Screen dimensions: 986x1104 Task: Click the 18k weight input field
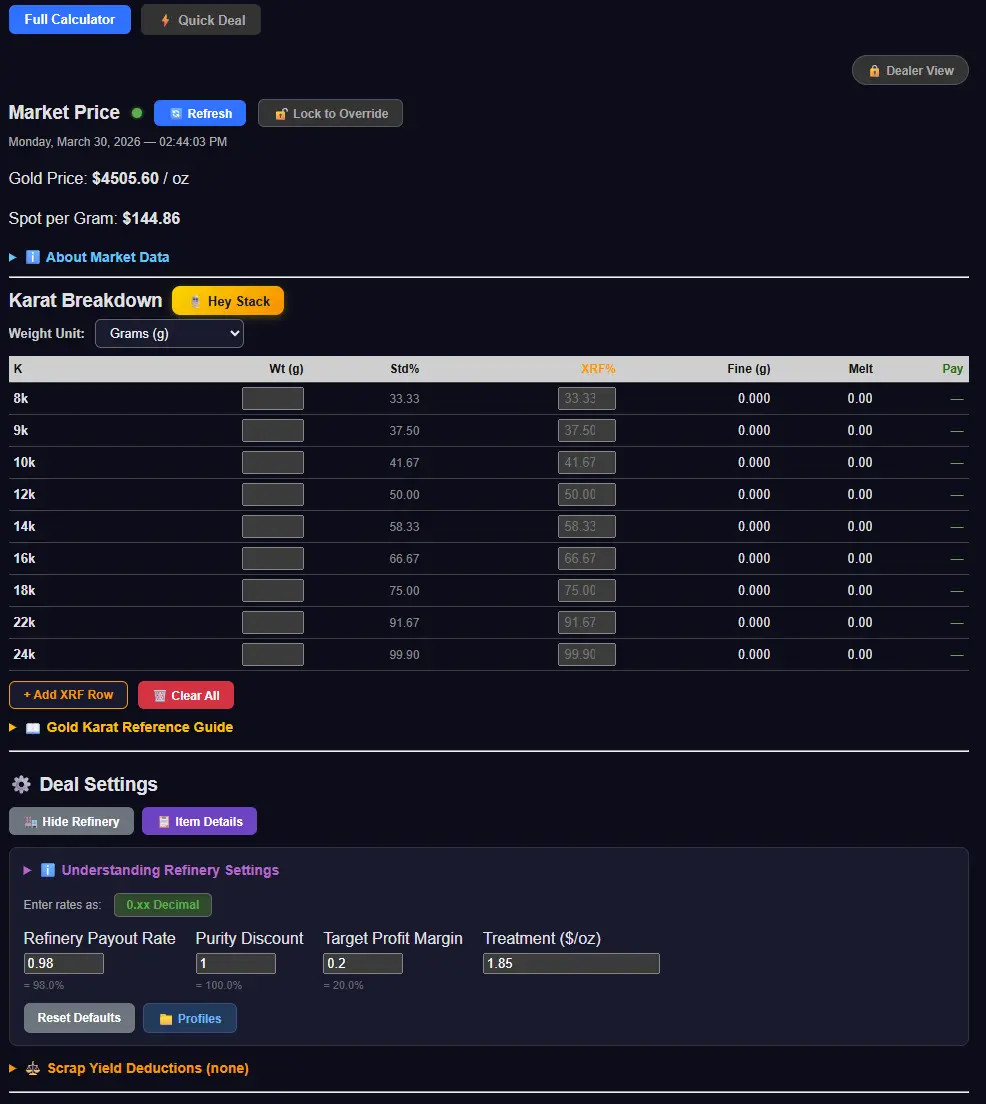click(273, 591)
